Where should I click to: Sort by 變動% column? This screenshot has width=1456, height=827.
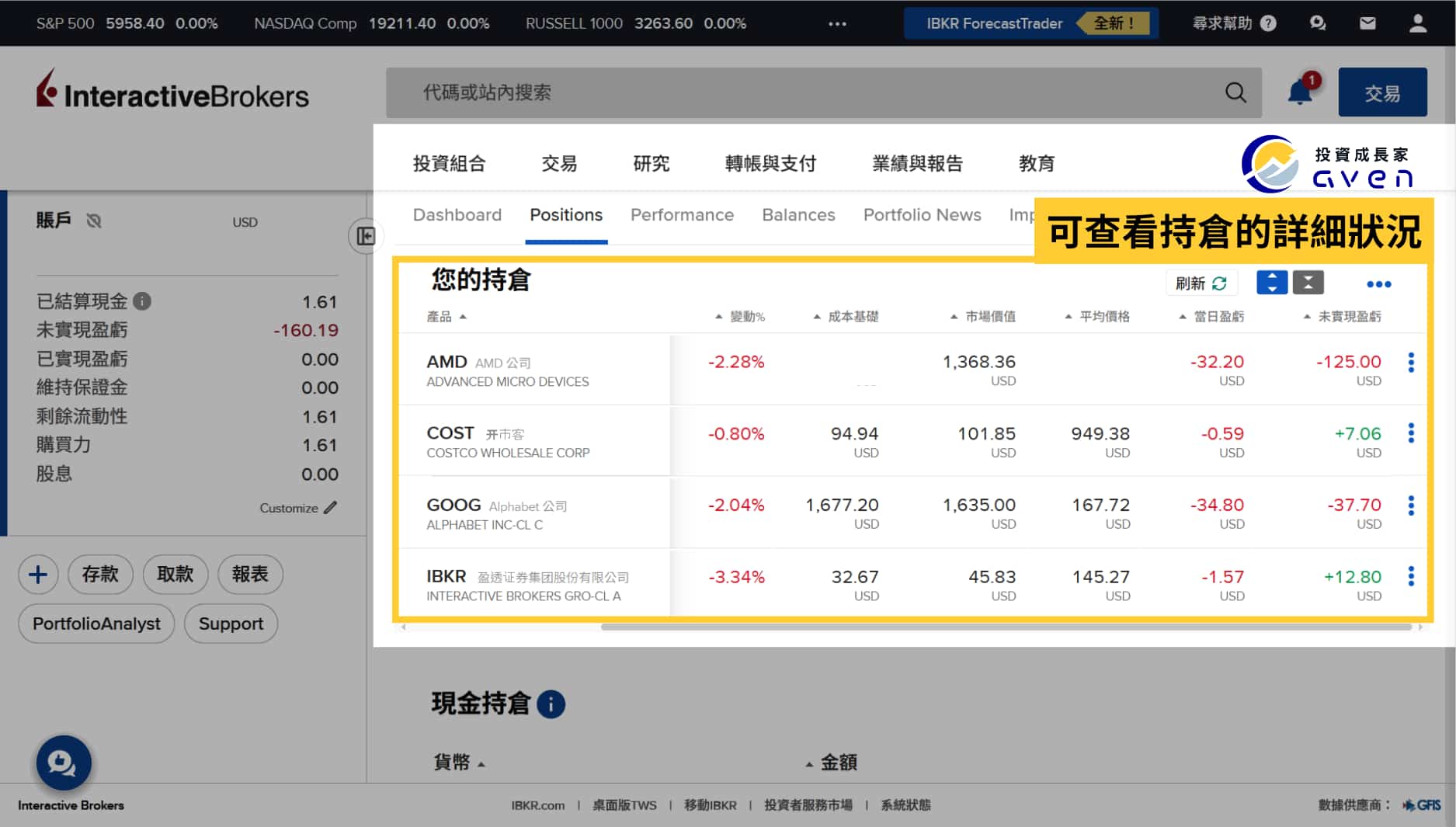click(x=740, y=317)
